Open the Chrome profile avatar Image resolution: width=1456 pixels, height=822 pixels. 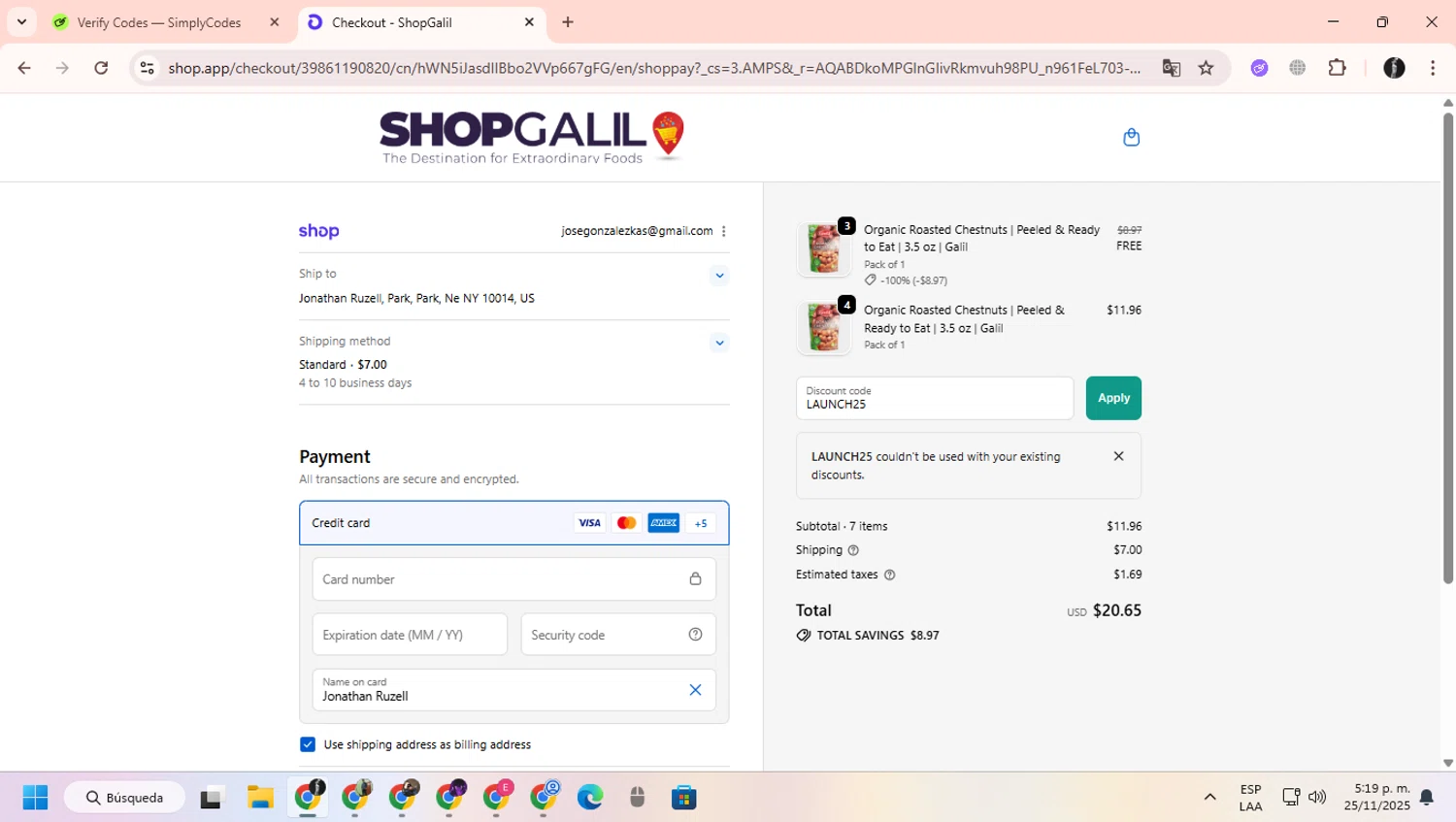pos(1394,68)
